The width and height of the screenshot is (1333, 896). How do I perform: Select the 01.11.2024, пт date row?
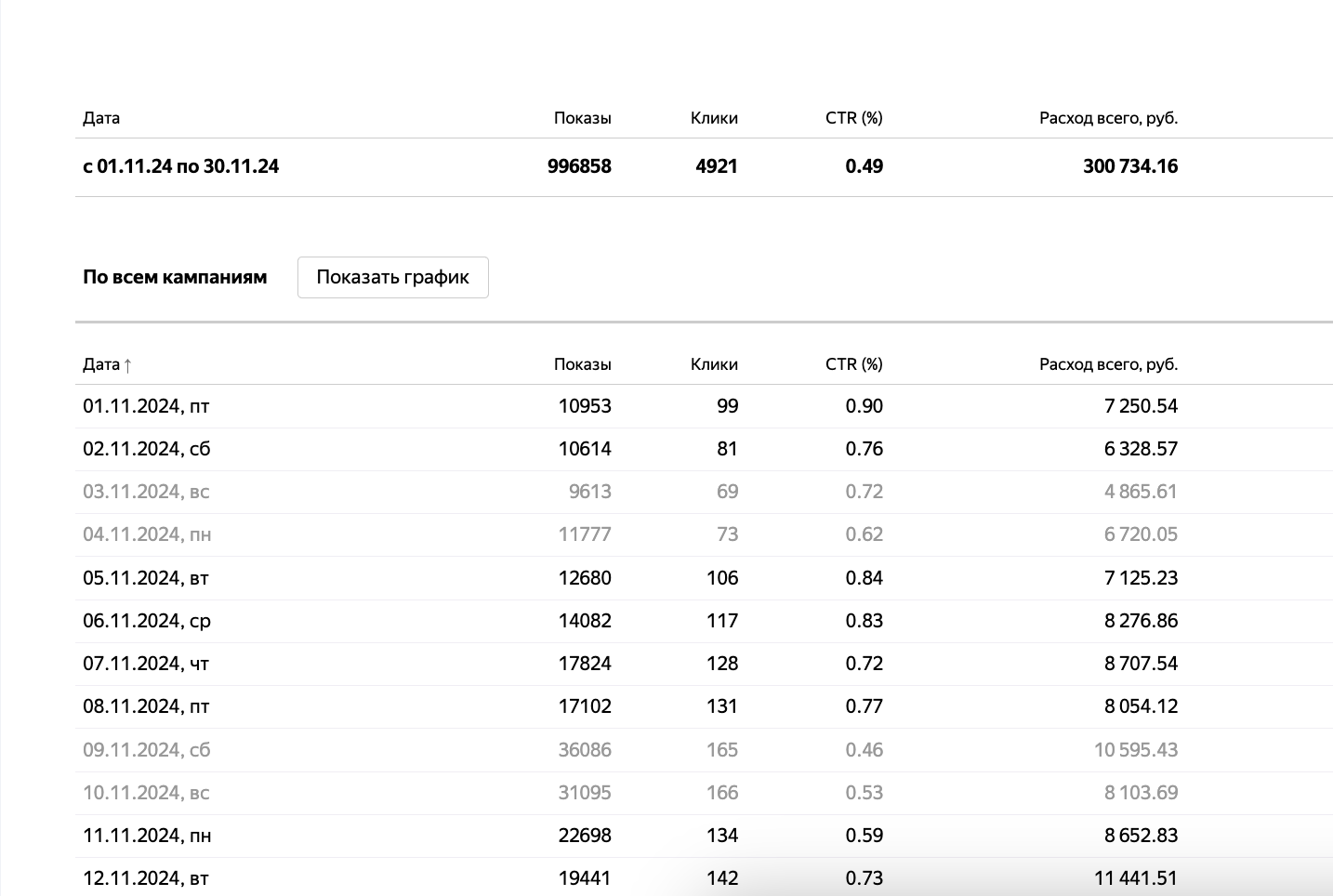coord(146,406)
